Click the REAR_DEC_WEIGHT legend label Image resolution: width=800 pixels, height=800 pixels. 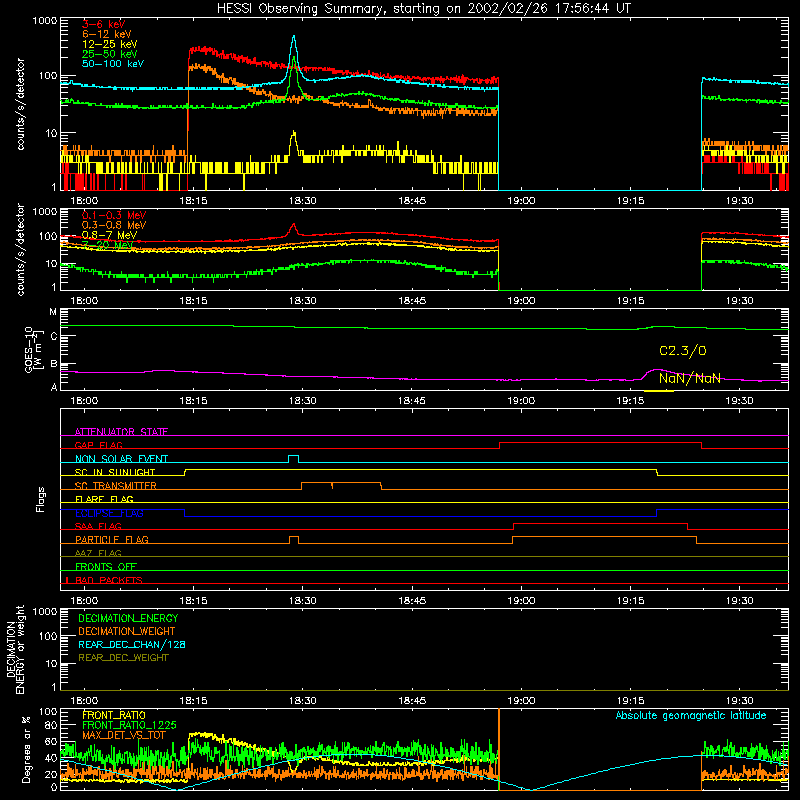tap(123, 658)
